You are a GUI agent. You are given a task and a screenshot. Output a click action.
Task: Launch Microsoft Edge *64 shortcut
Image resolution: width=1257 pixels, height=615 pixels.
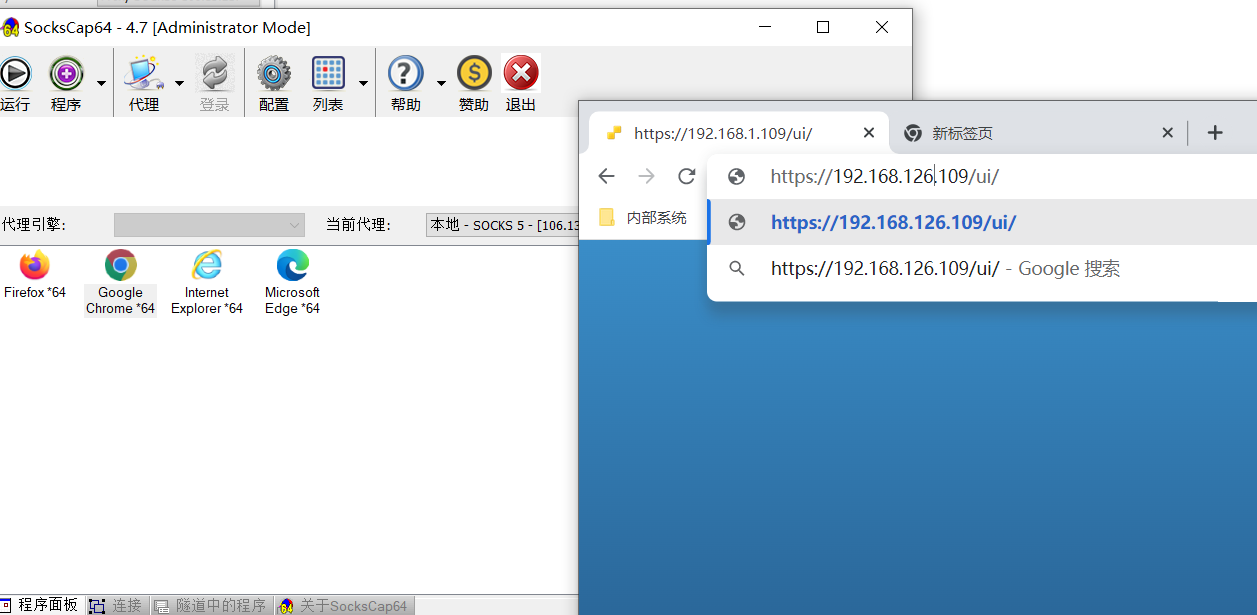click(x=292, y=266)
